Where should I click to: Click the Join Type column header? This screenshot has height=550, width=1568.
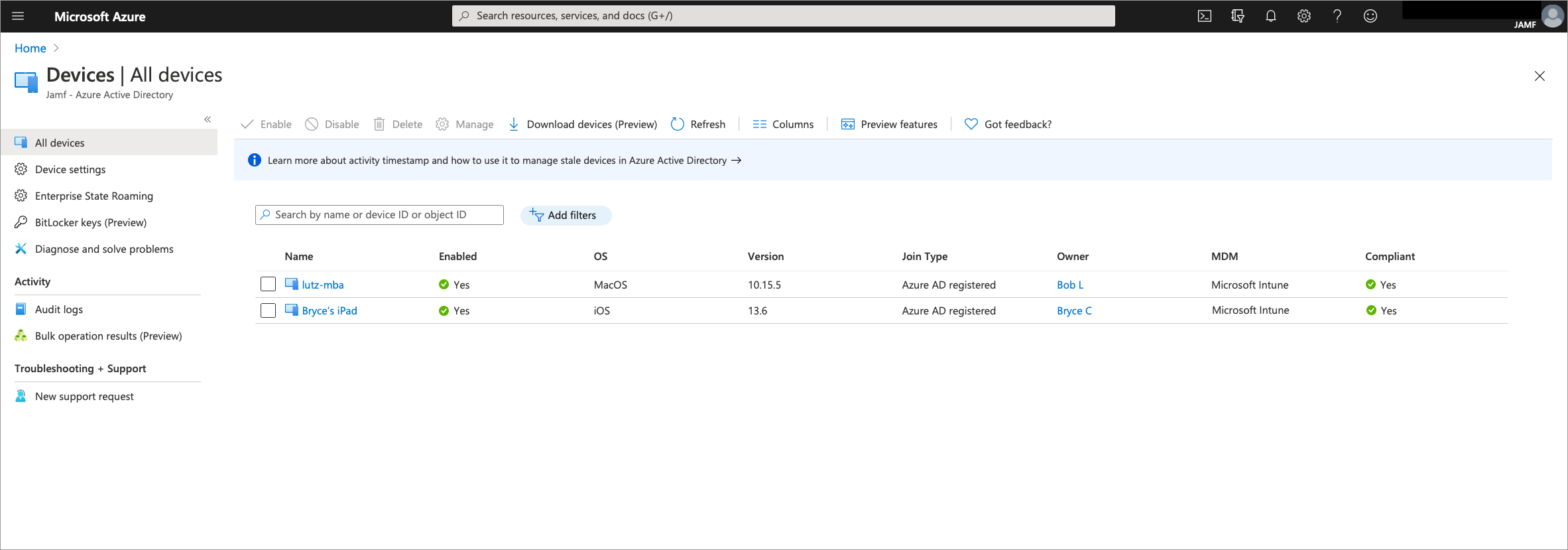click(924, 256)
